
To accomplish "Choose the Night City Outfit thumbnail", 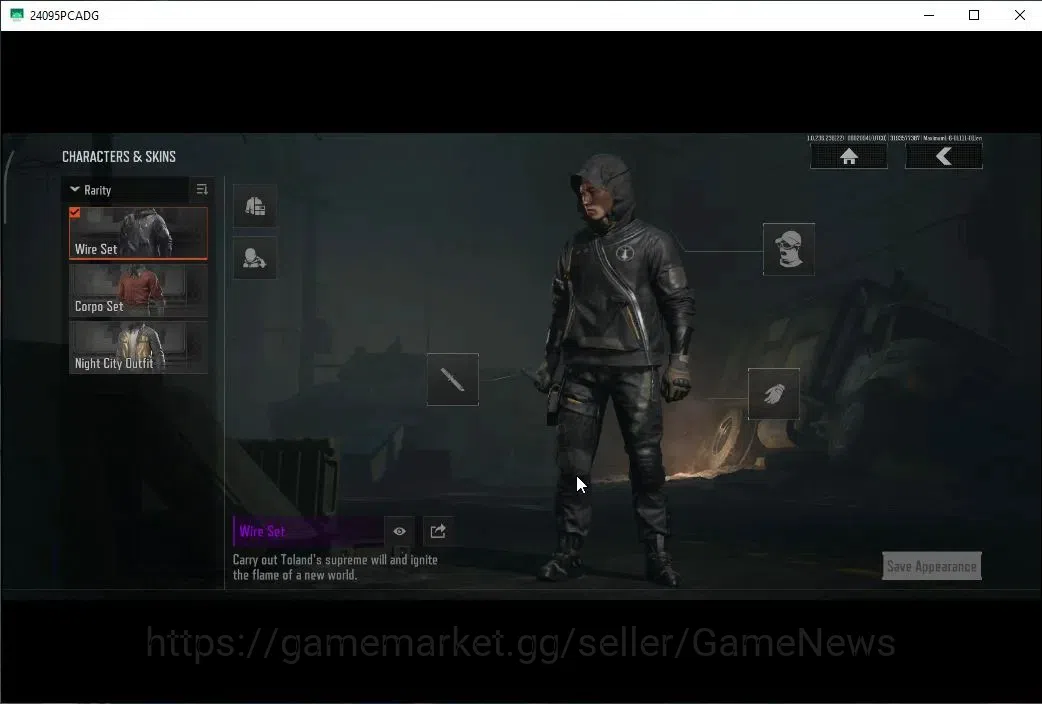I will [138, 348].
